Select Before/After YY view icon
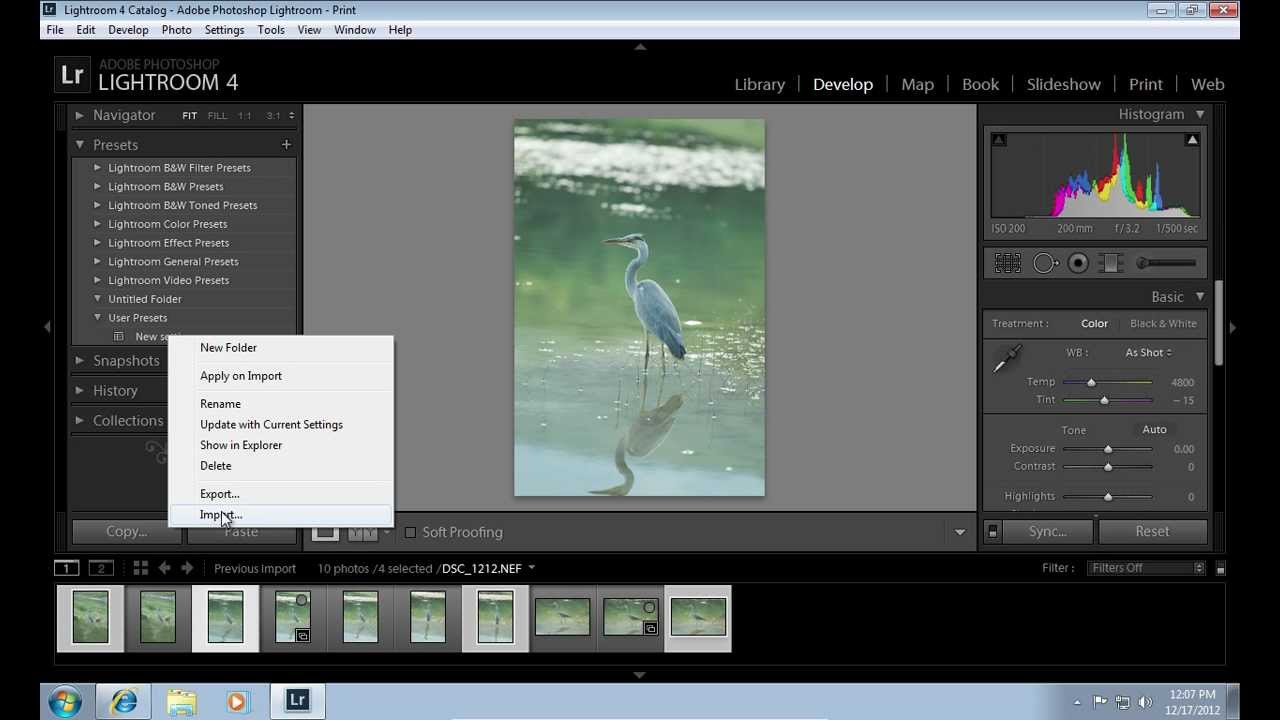The image size is (1280, 720). pos(362,532)
